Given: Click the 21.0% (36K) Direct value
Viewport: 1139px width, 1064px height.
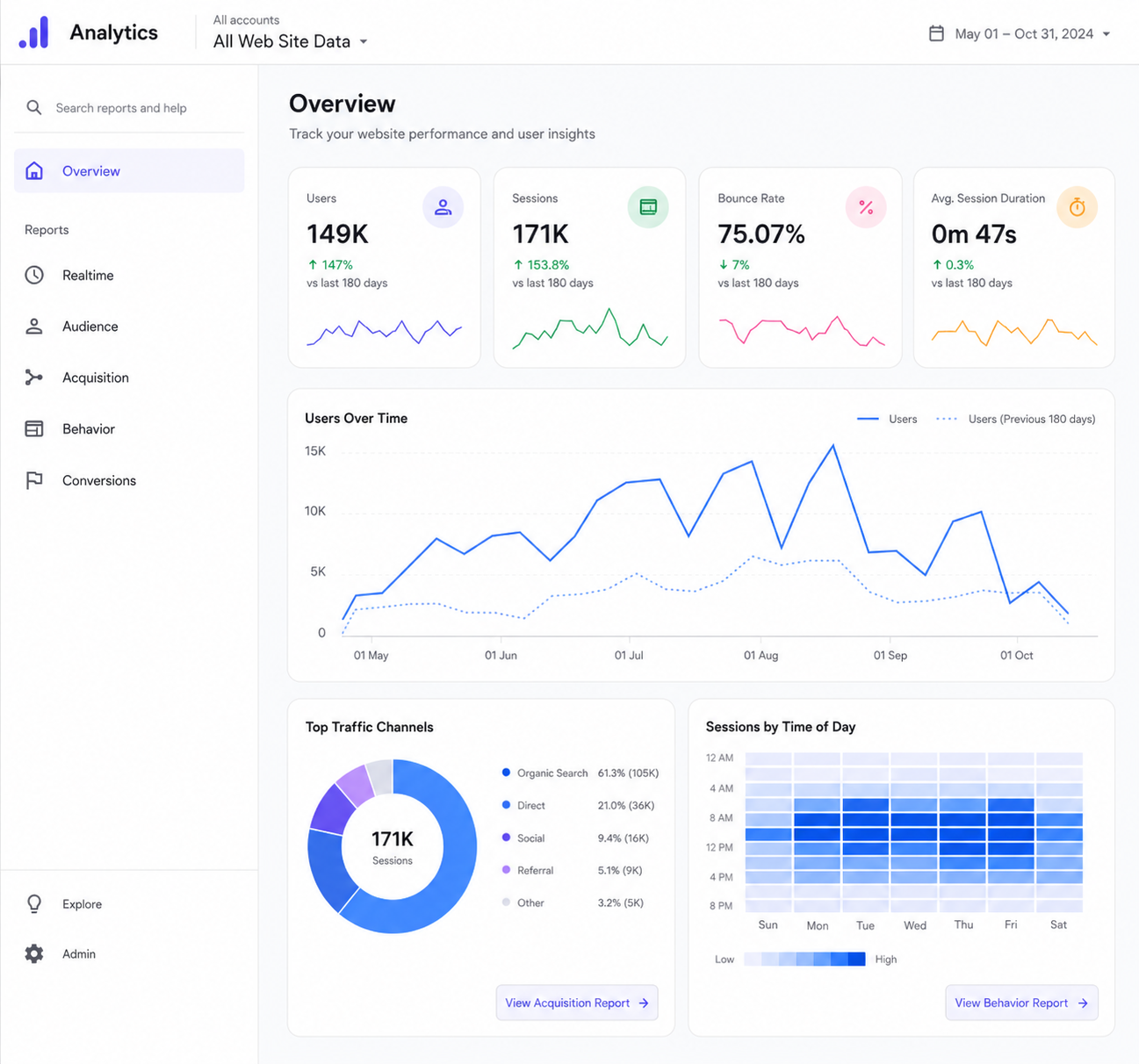Looking at the screenshot, I should [626, 806].
